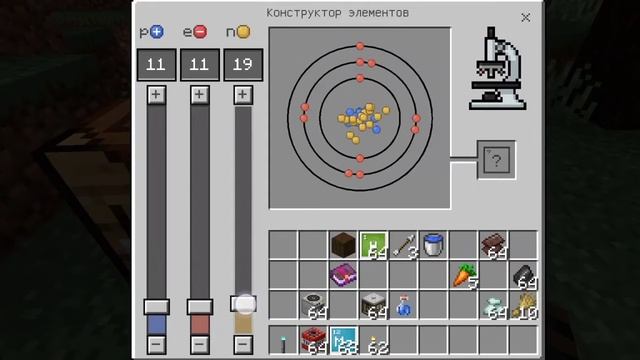The image size is (640, 360).
Task: Select the arrows stack of 3
Action: click(x=404, y=245)
